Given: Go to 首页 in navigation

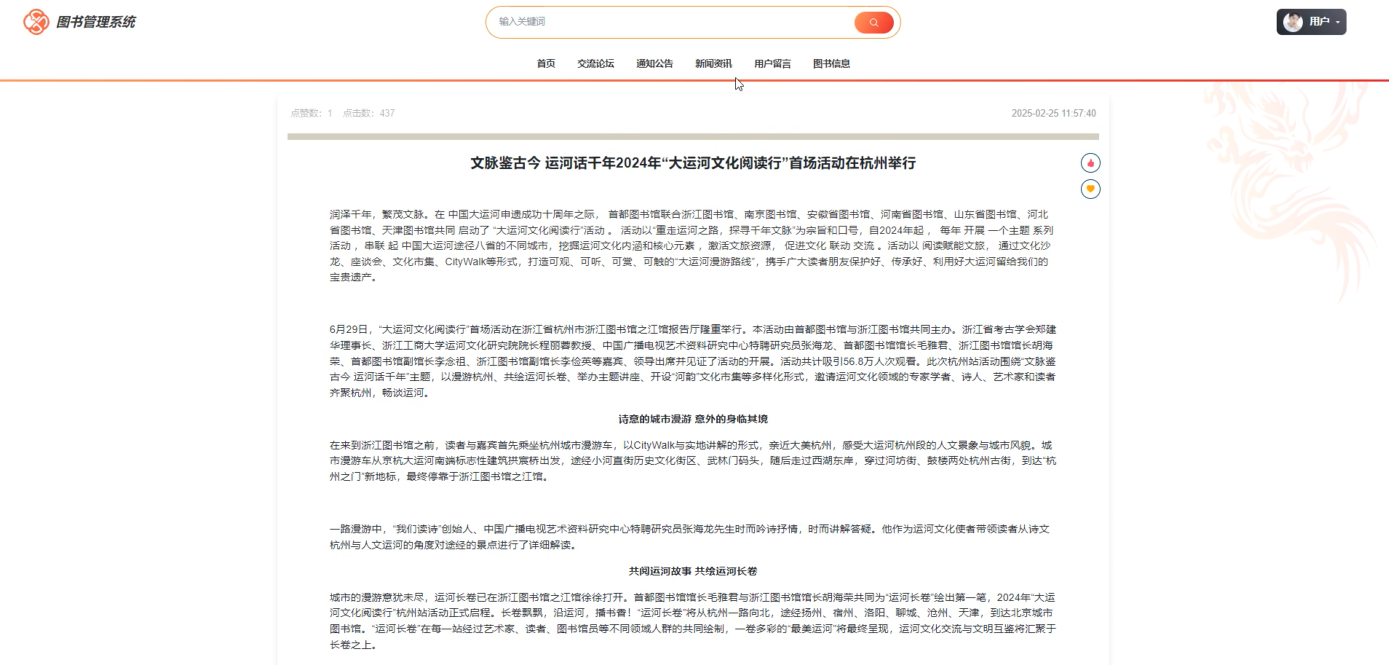Looking at the screenshot, I should pyautogui.click(x=546, y=64).
